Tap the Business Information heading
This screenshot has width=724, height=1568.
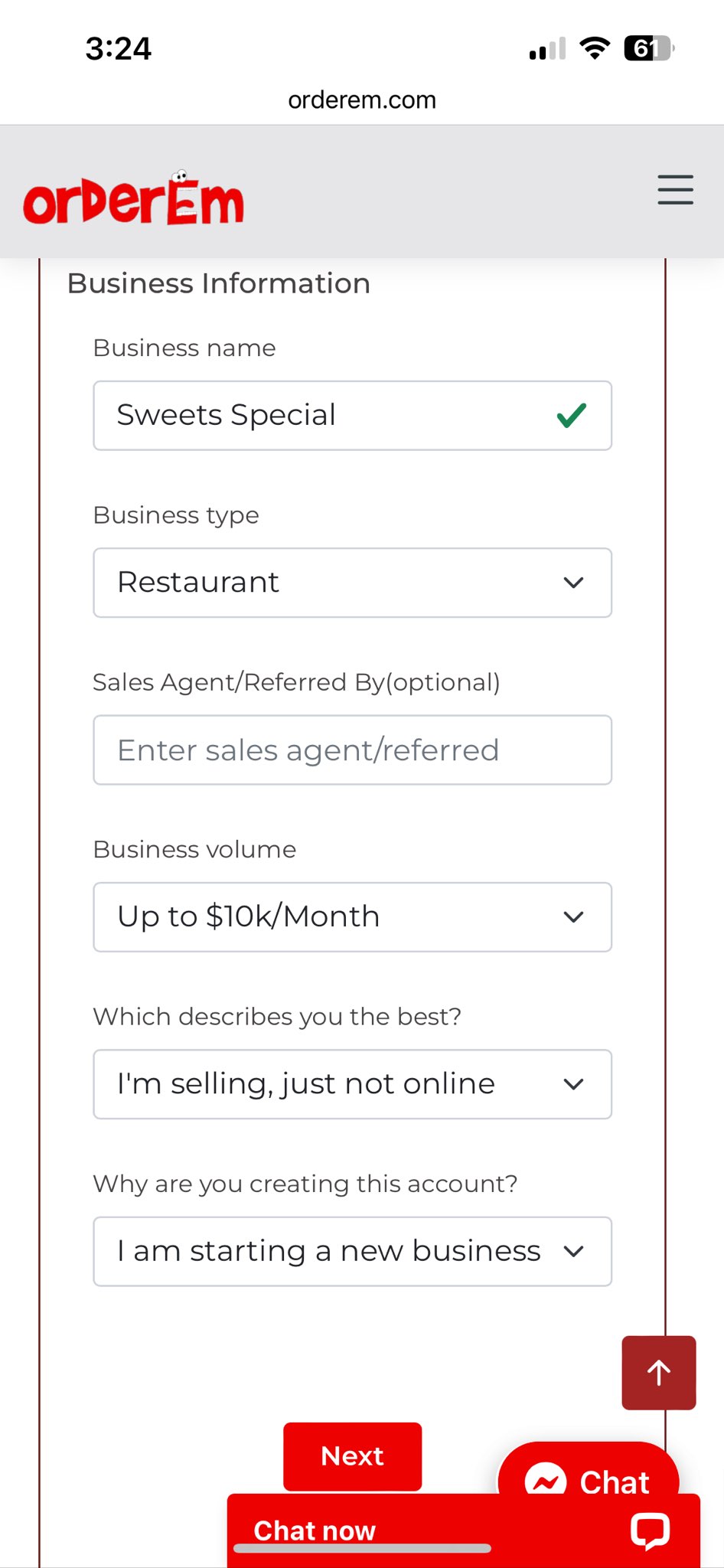click(x=219, y=284)
